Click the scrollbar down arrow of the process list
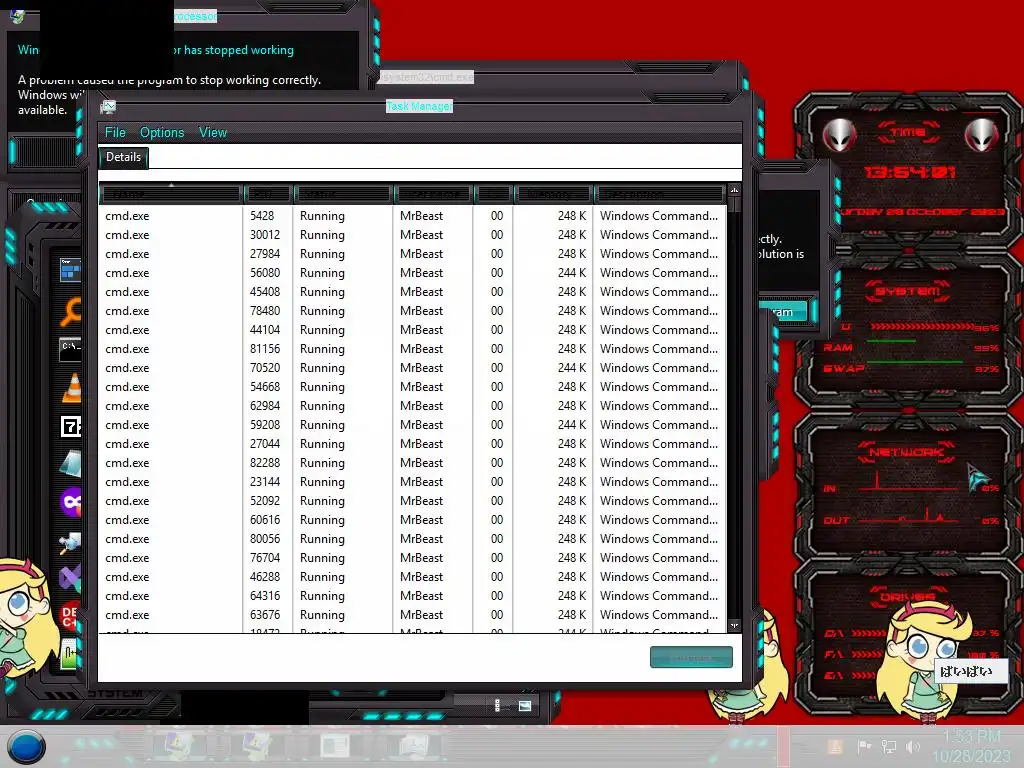The height and width of the screenshot is (768, 1024). [734, 626]
